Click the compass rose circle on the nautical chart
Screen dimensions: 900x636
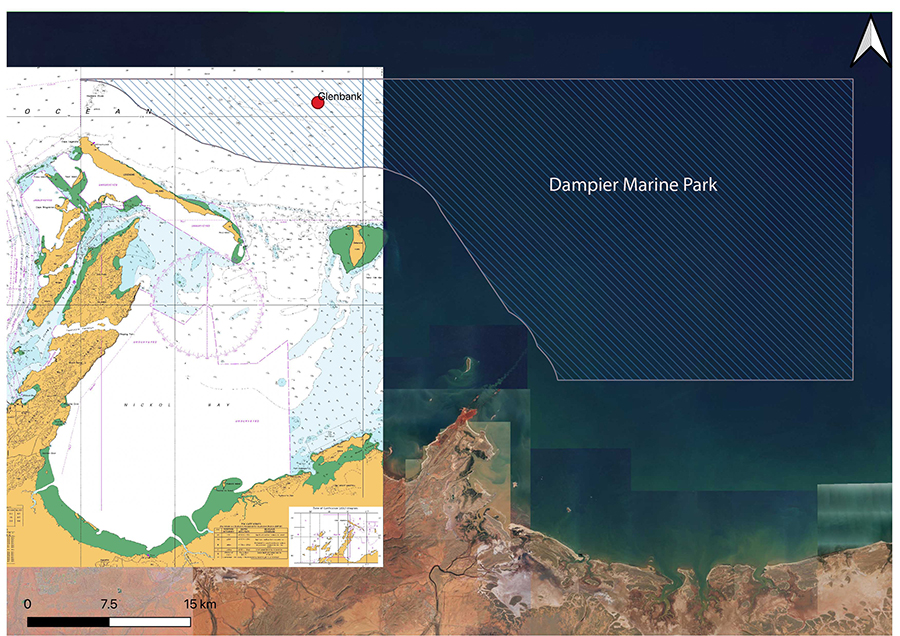(x=211, y=300)
